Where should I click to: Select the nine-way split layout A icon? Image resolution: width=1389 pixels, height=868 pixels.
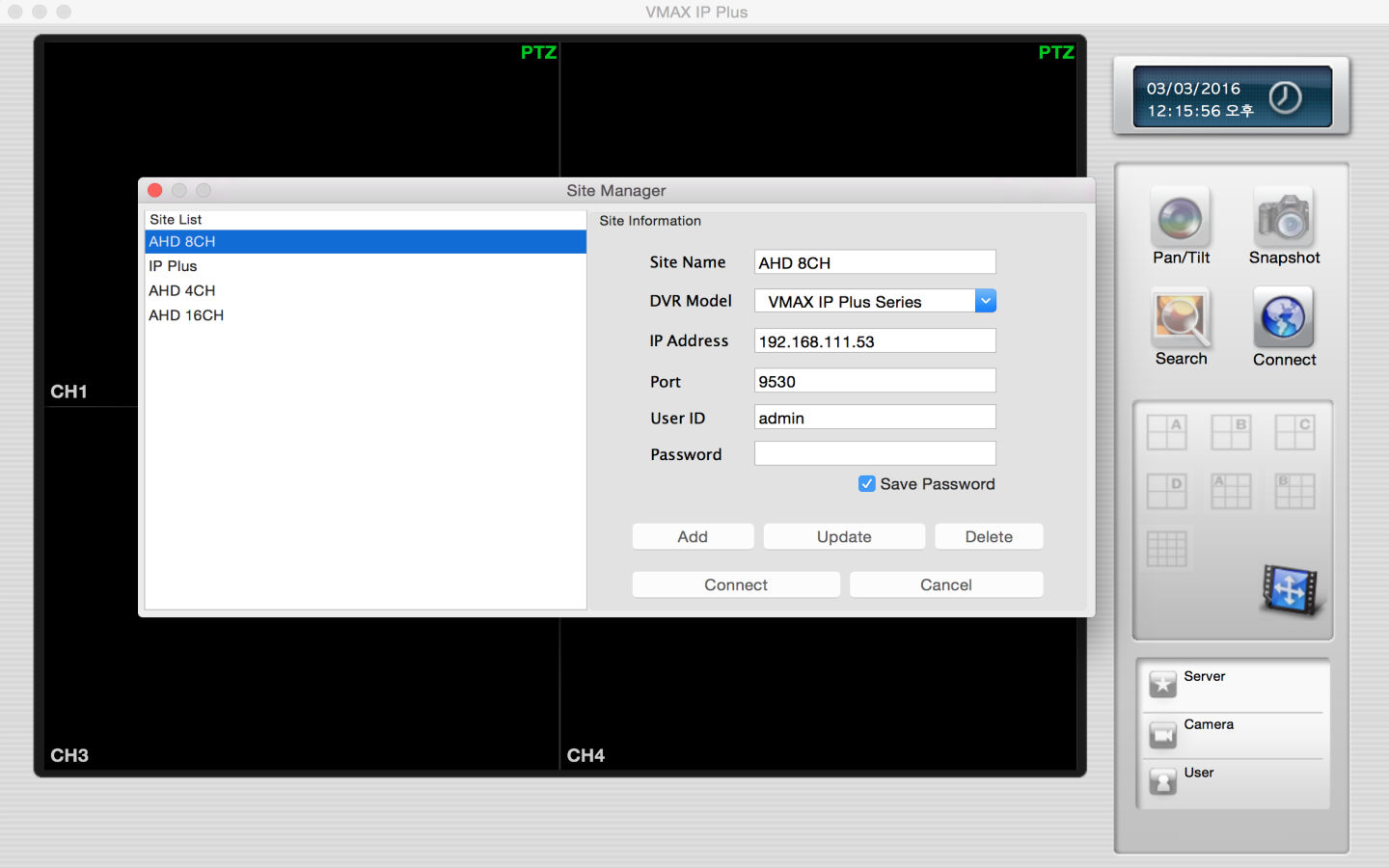tap(1231, 491)
